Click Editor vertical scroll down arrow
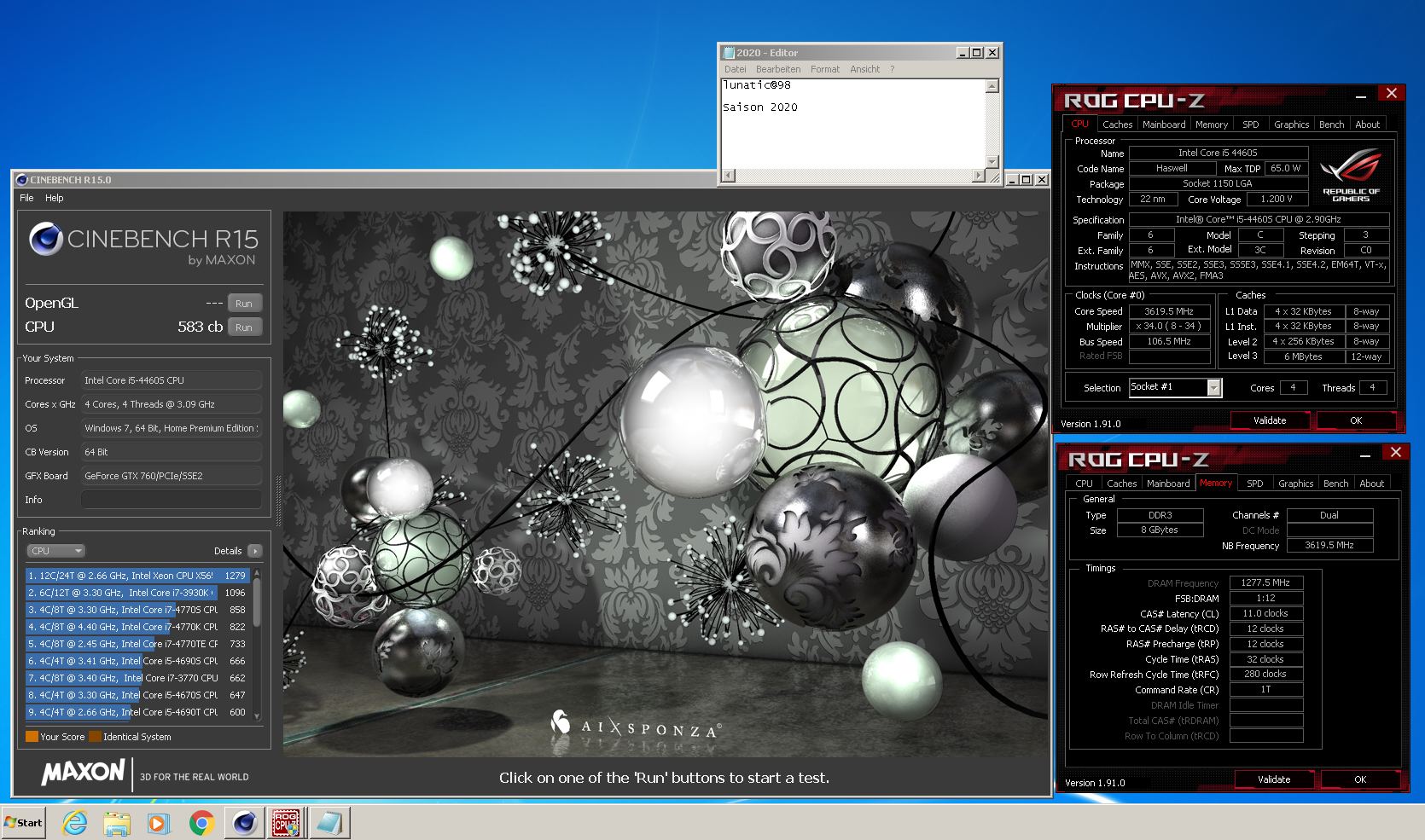1425x840 pixels. pyautogui.click(x=992, y=161)
